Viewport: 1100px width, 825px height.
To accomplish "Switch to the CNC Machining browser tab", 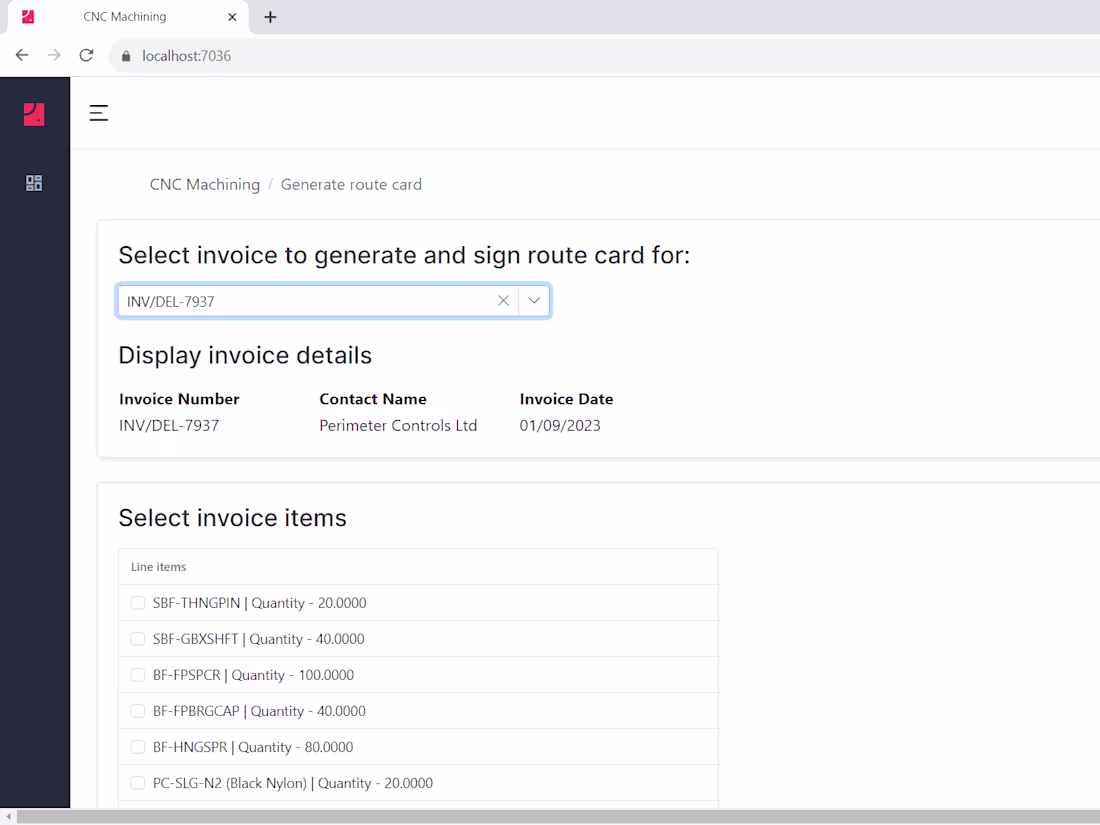I will click(126, 16).
